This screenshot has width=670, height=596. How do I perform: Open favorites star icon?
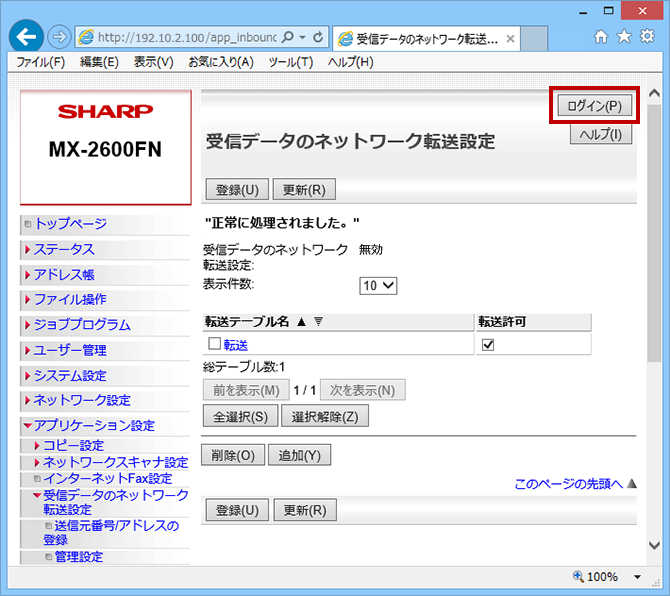(x=624, y=37)
